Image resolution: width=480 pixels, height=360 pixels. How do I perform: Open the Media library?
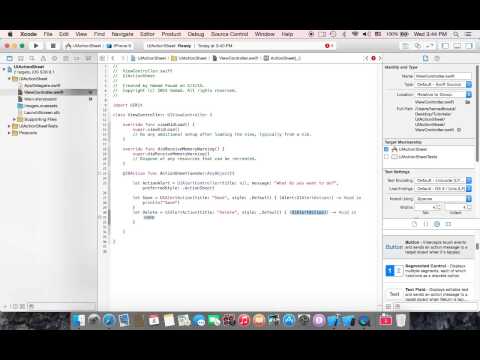tap(448, 224)
